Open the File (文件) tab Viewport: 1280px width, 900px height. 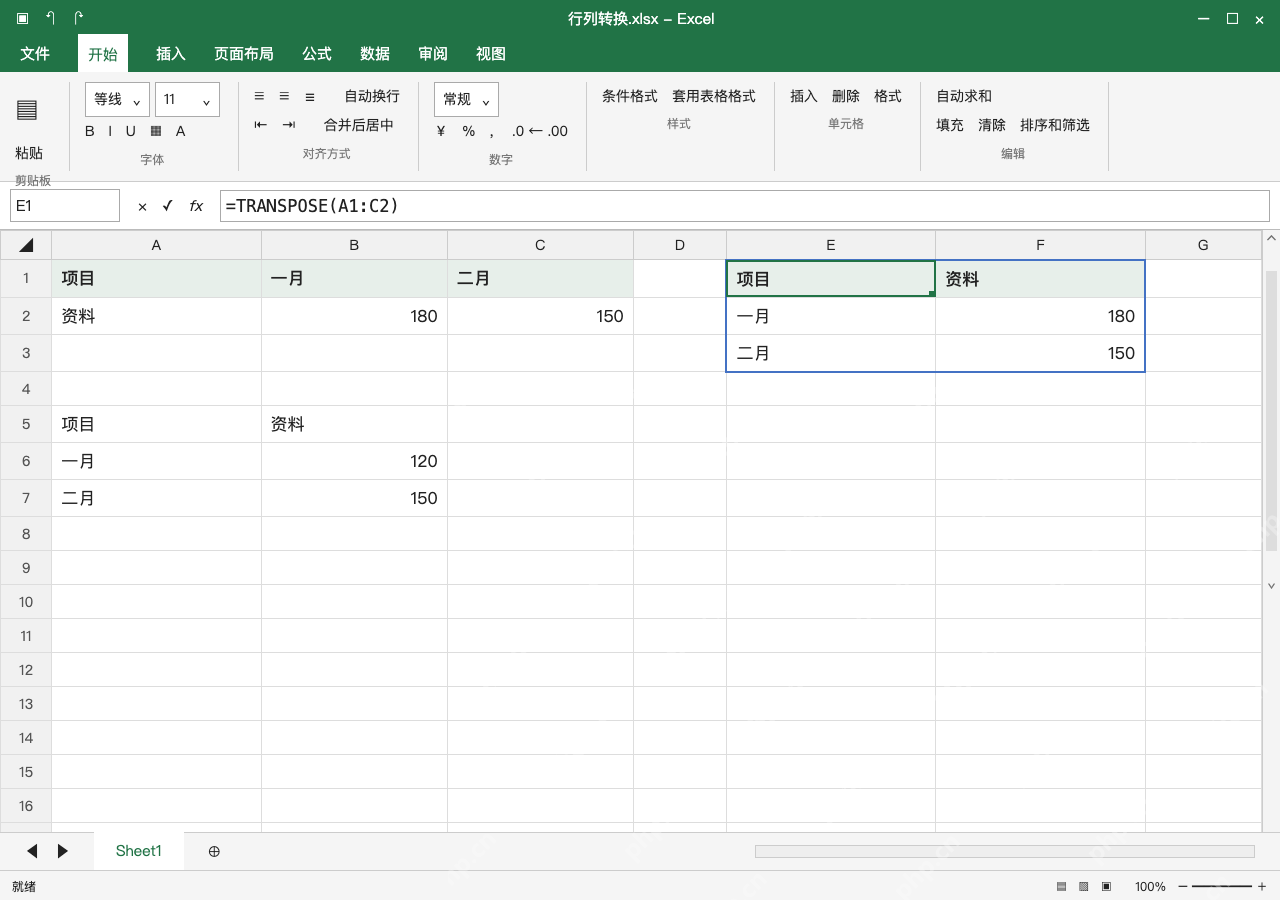(x=35, y=54)
